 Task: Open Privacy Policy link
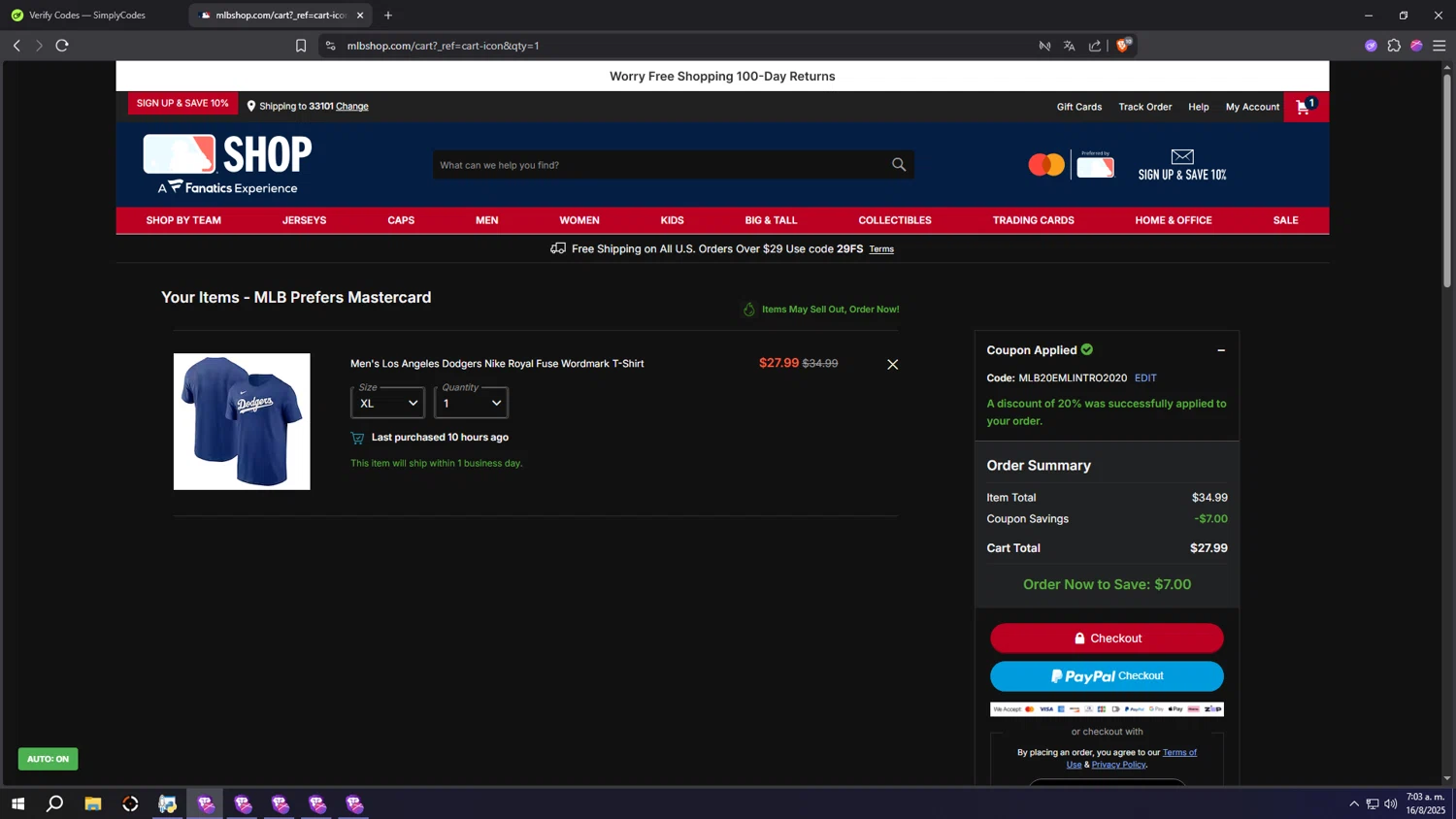[1118, 765]
